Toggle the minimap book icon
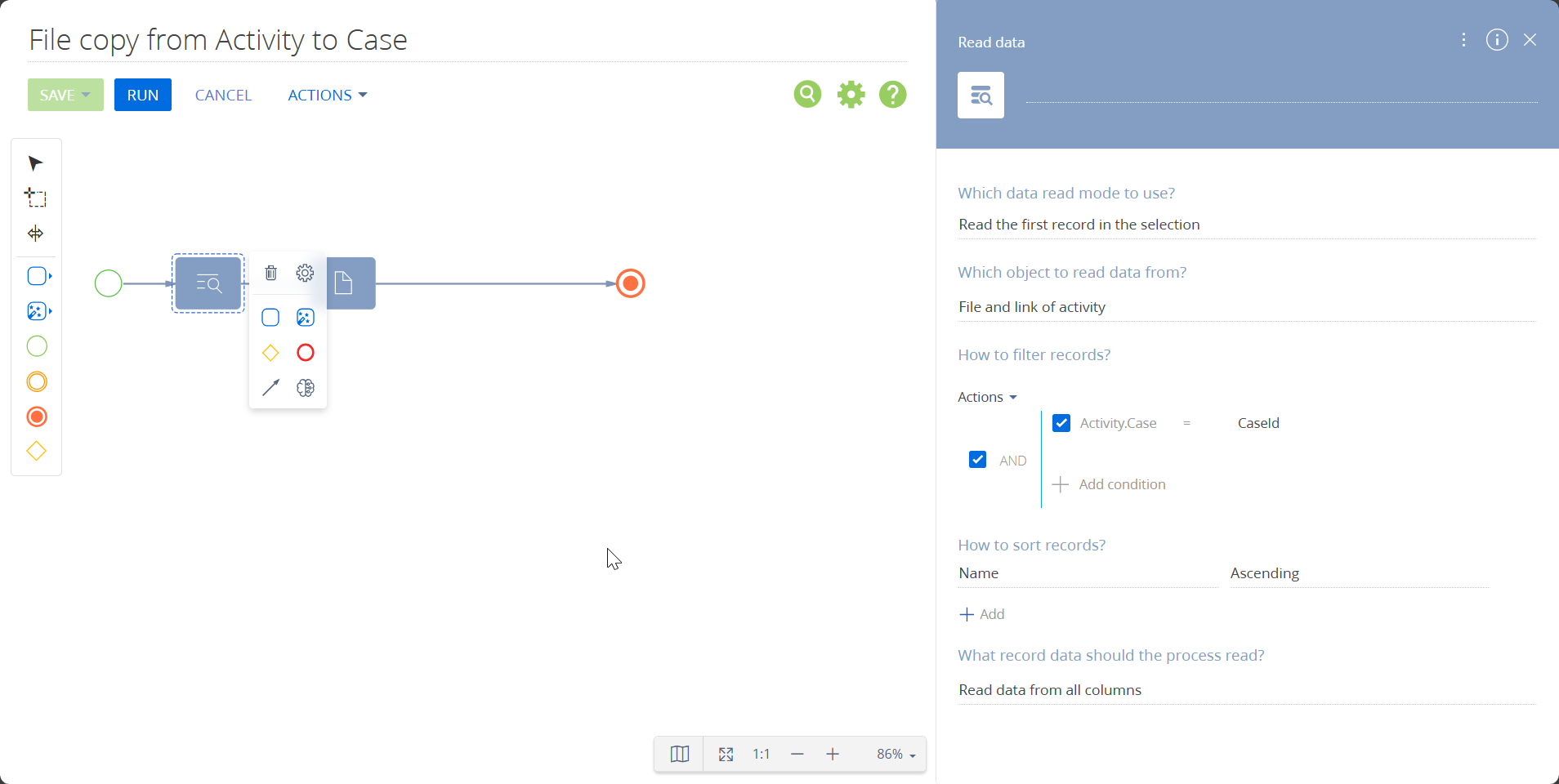The width and height of the screenshot is (1559, 784). [679, 754]
